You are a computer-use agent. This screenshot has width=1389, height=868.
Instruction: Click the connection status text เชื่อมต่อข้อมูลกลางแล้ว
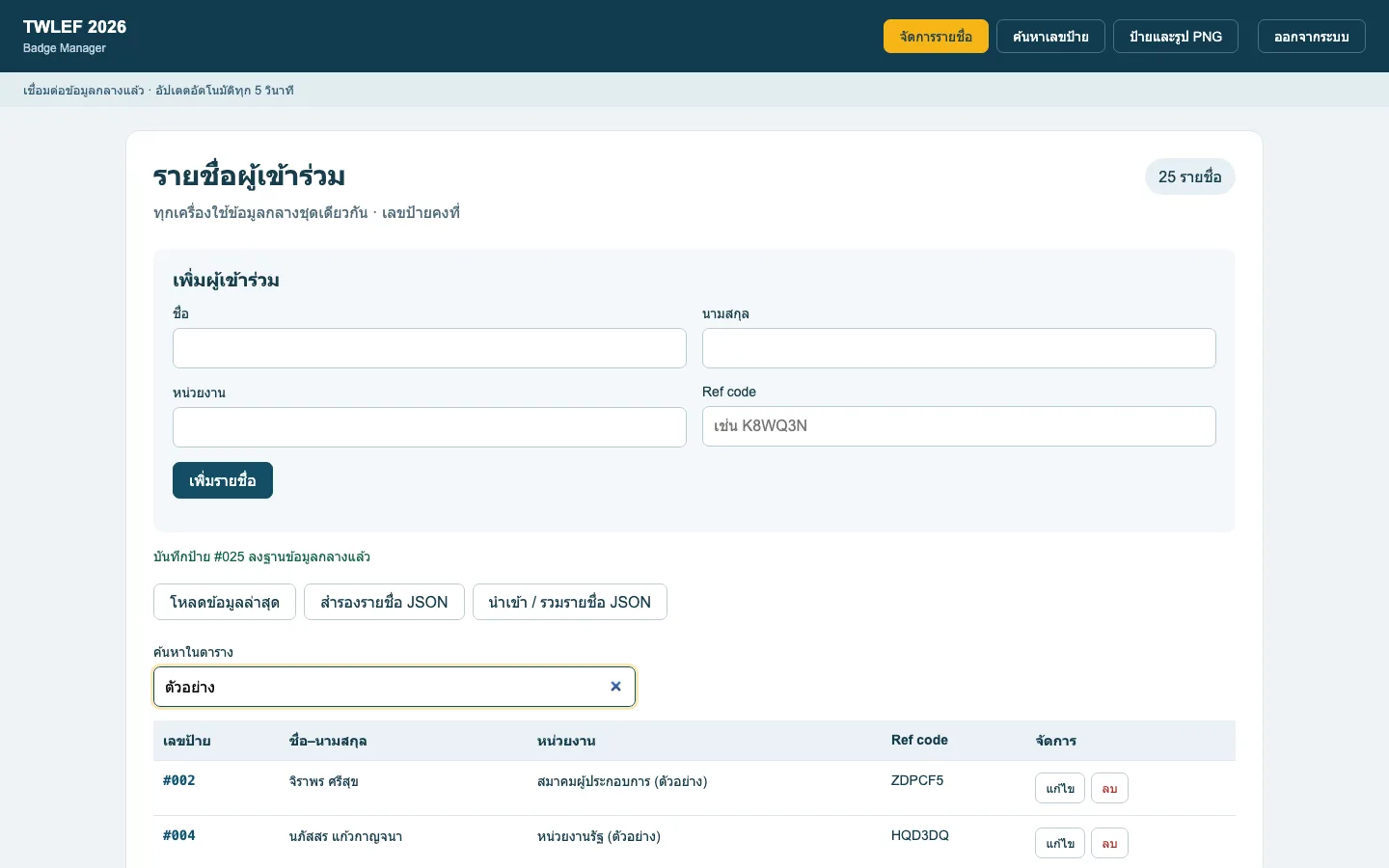[84, 90]
